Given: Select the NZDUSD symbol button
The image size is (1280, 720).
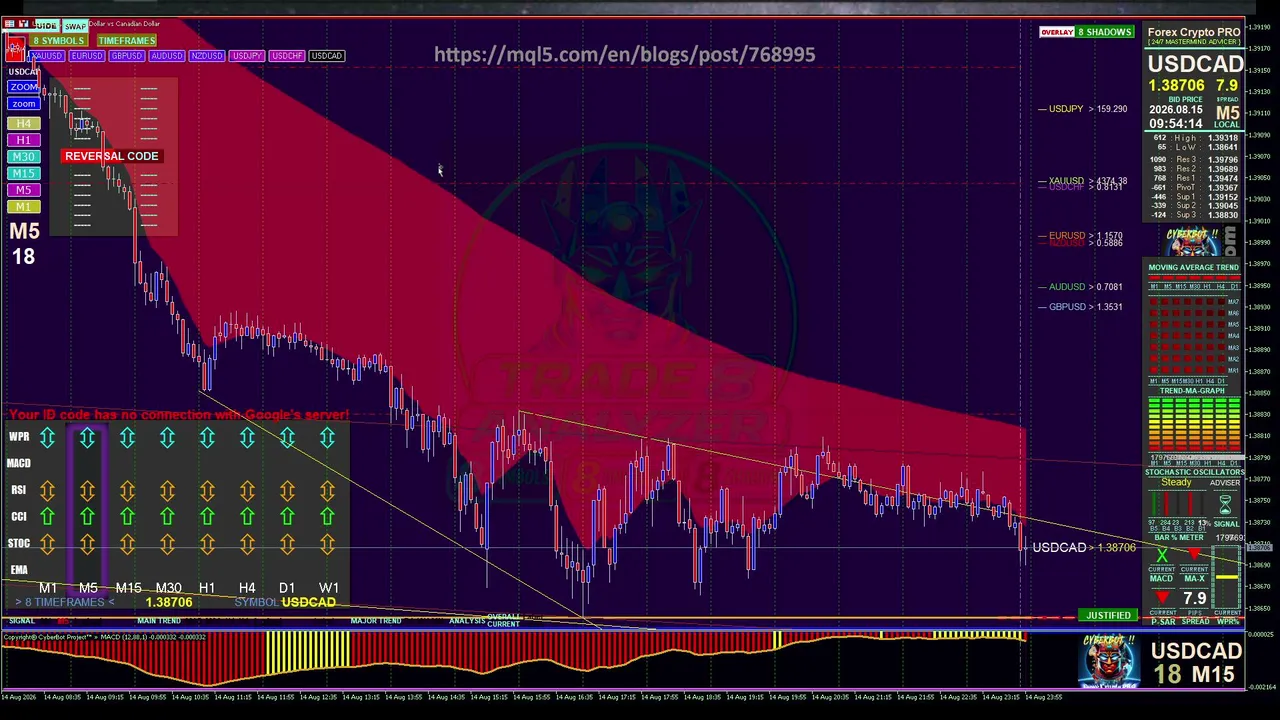Looking at the screenshot, I should (x=207, y=56).
